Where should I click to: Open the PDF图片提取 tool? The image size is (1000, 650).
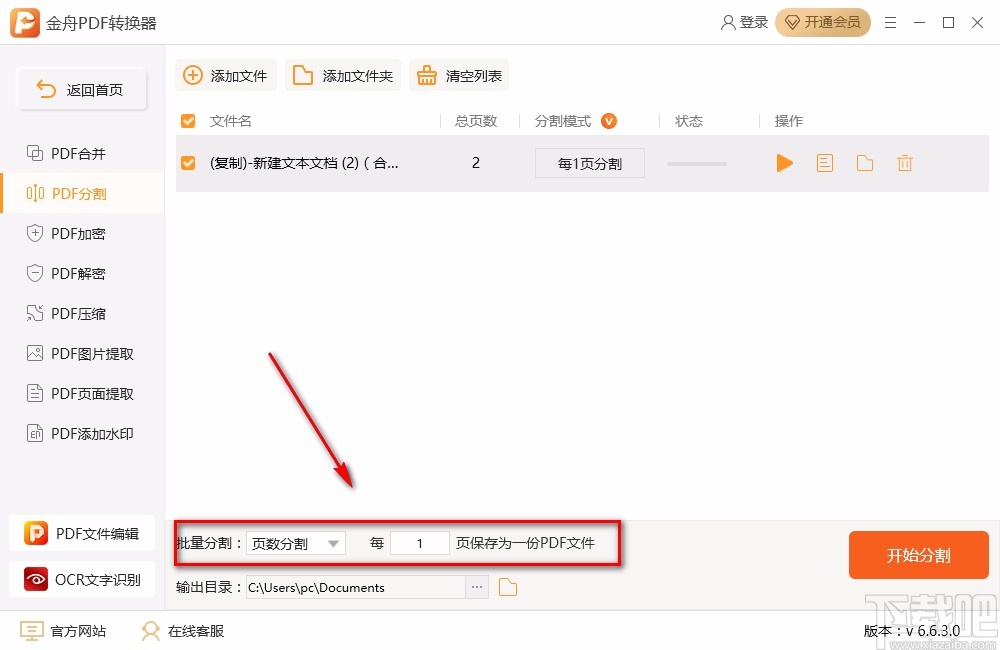pos(80,353)
